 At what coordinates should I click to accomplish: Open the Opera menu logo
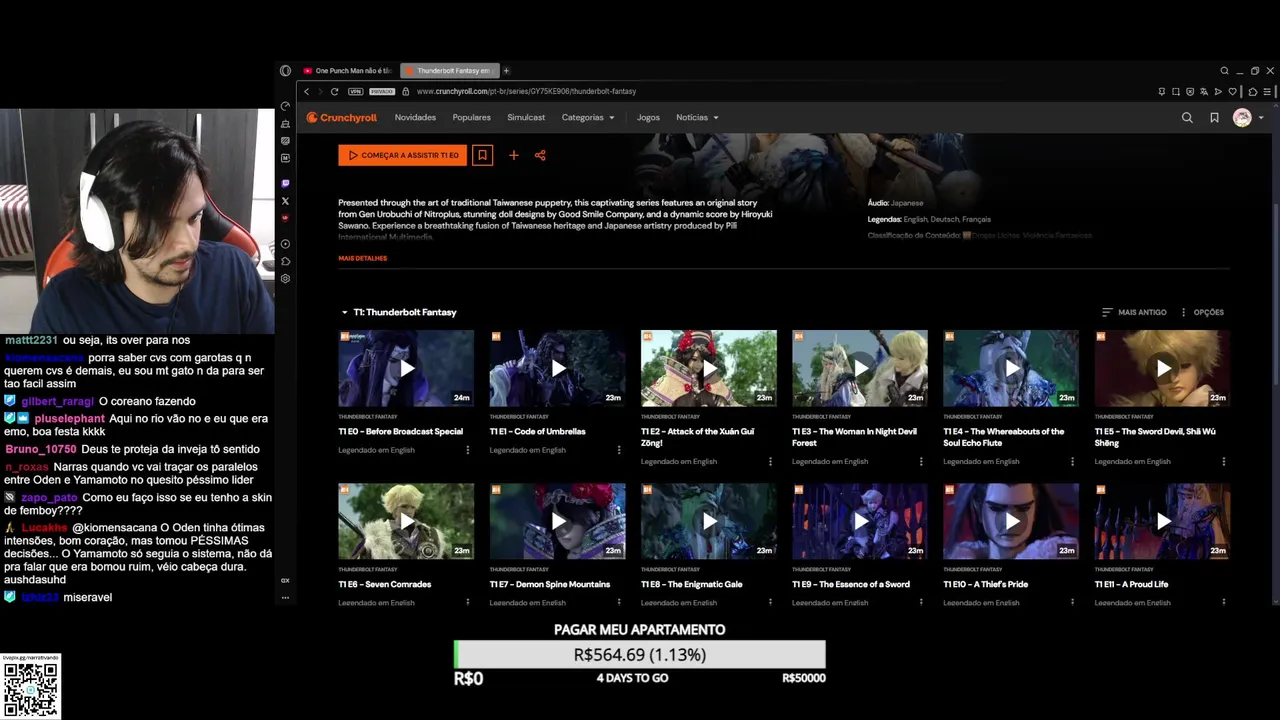pyautogui.click(x=285, y=71)
